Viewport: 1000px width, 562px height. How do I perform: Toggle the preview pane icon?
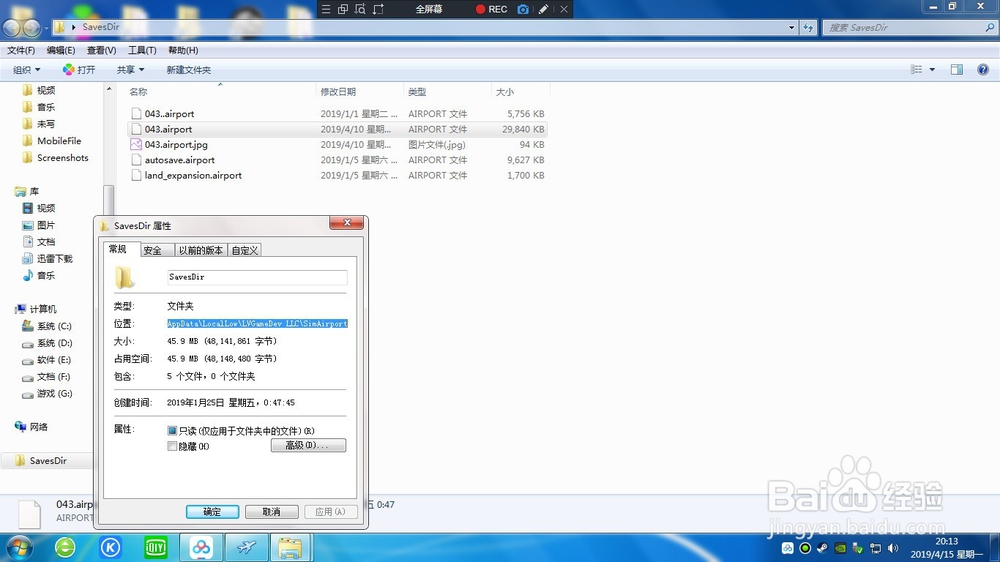pyautogui.click(x=957, y=70)
